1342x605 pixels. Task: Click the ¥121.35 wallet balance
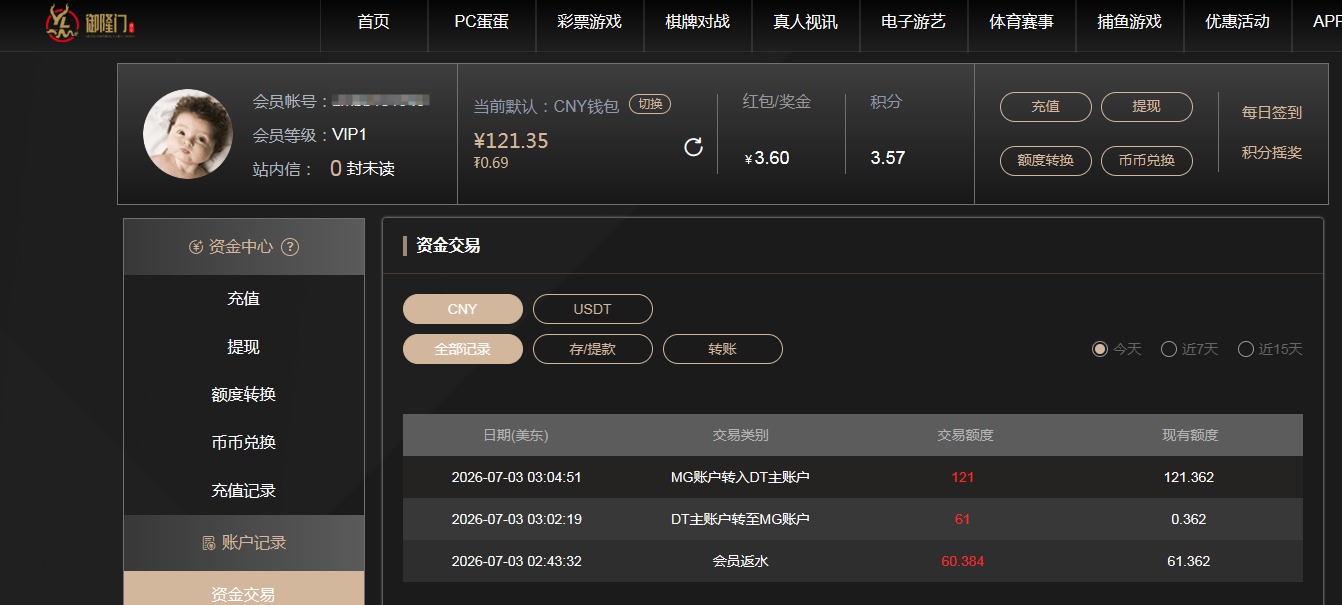click(511, 141)
